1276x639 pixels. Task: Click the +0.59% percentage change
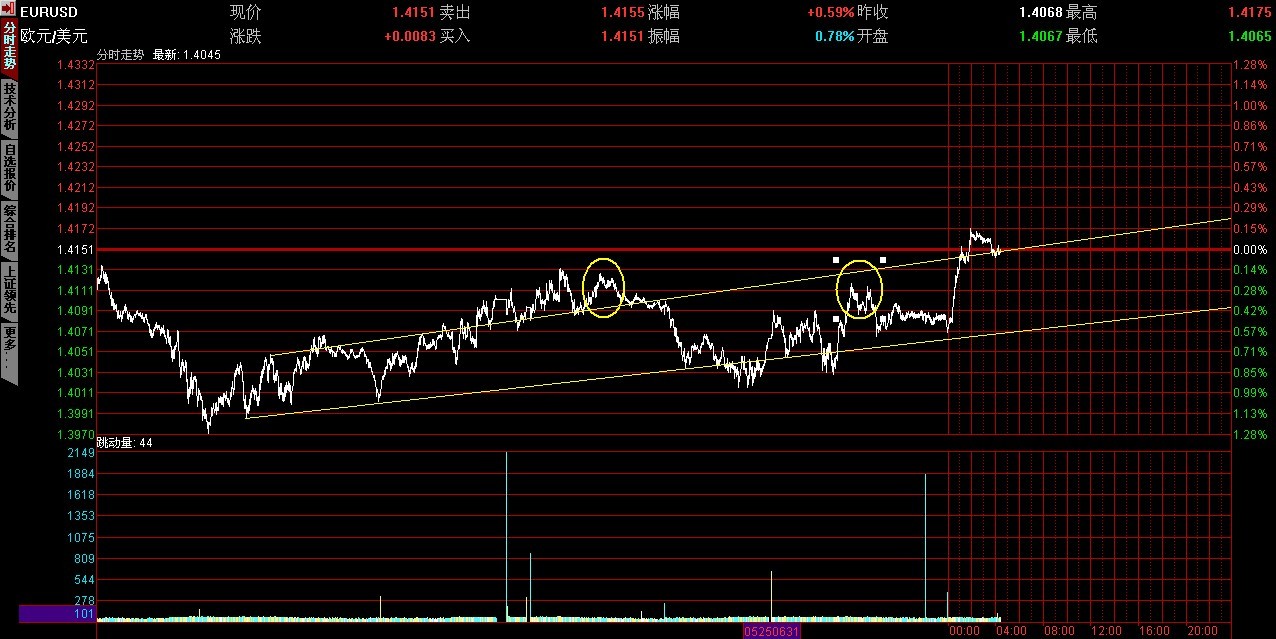830,13
